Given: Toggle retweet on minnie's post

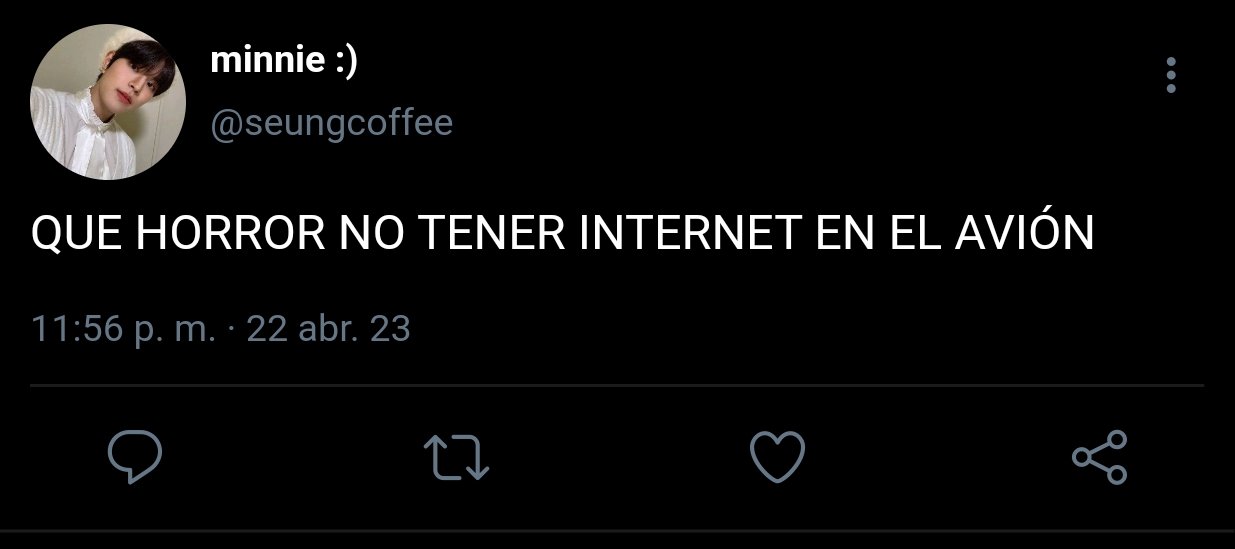Looking at the screenshot, I should [456, 458].
